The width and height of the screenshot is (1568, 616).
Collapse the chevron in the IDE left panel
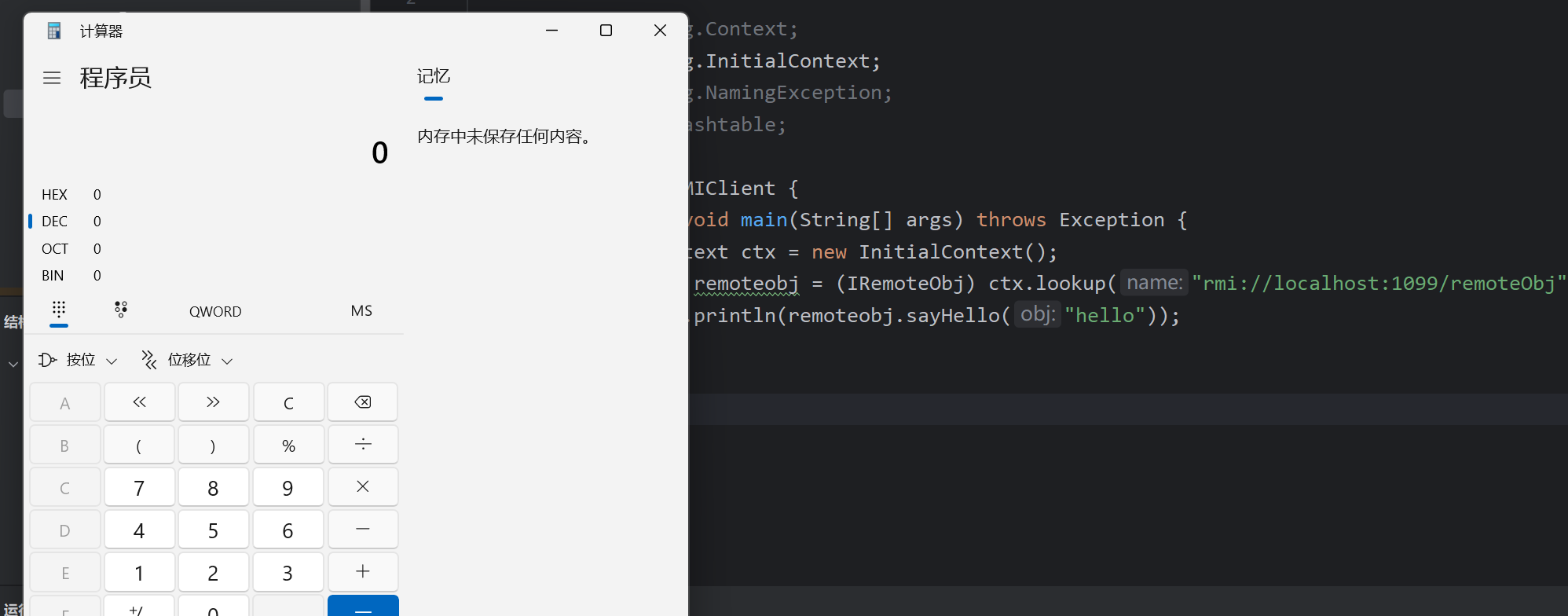click(x=13, y=364)
